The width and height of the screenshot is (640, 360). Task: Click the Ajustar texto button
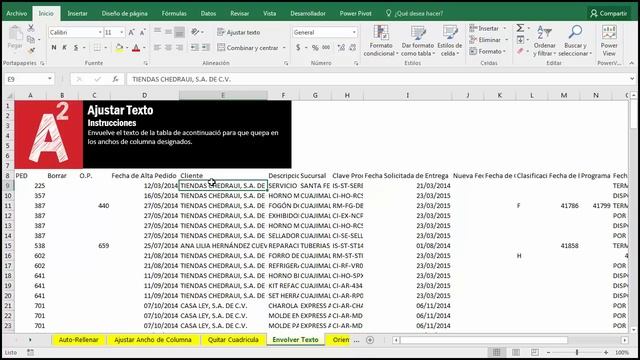coord(239,32)
